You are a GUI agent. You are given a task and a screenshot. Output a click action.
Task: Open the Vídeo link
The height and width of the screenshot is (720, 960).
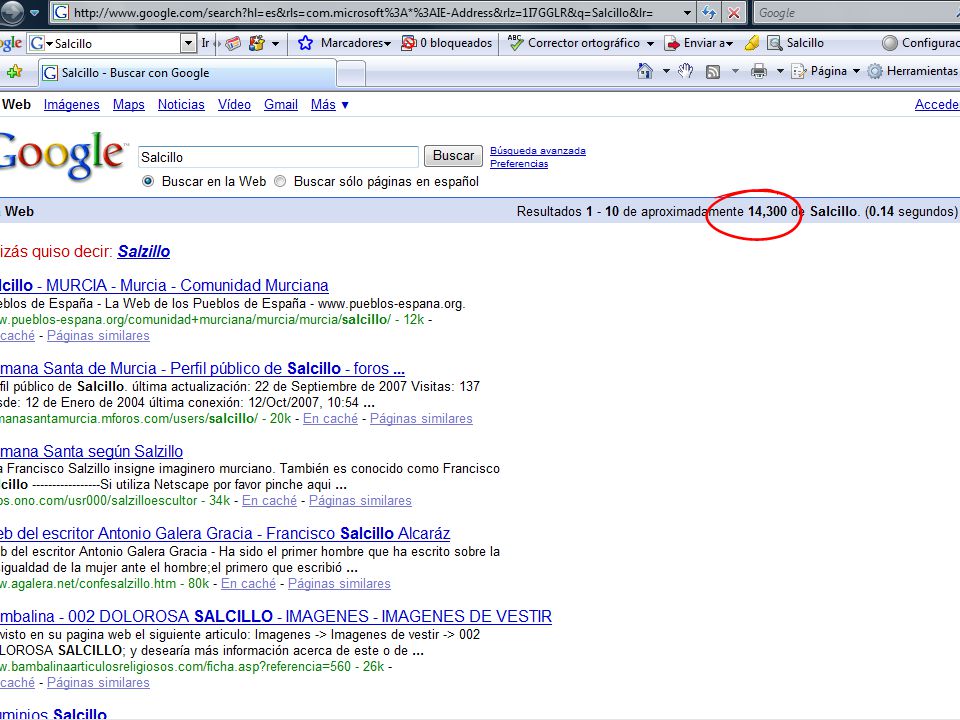pos(234,105)
